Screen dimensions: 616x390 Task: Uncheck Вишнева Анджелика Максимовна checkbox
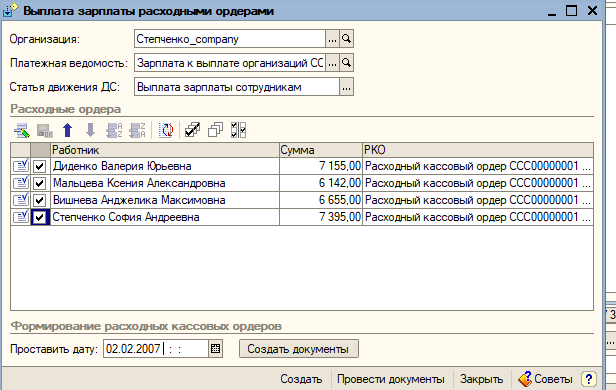(39, 200)
